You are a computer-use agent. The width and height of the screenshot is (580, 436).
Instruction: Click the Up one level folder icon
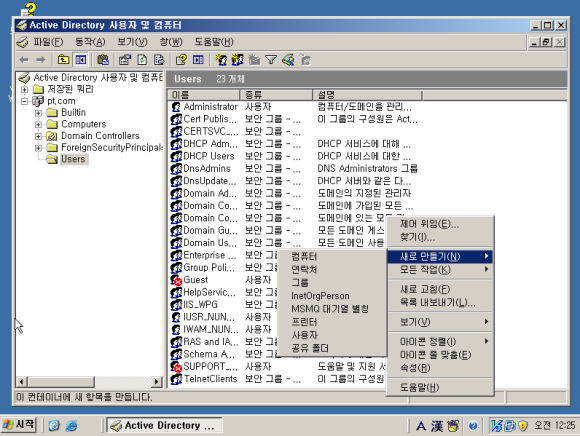coord(64,60)
